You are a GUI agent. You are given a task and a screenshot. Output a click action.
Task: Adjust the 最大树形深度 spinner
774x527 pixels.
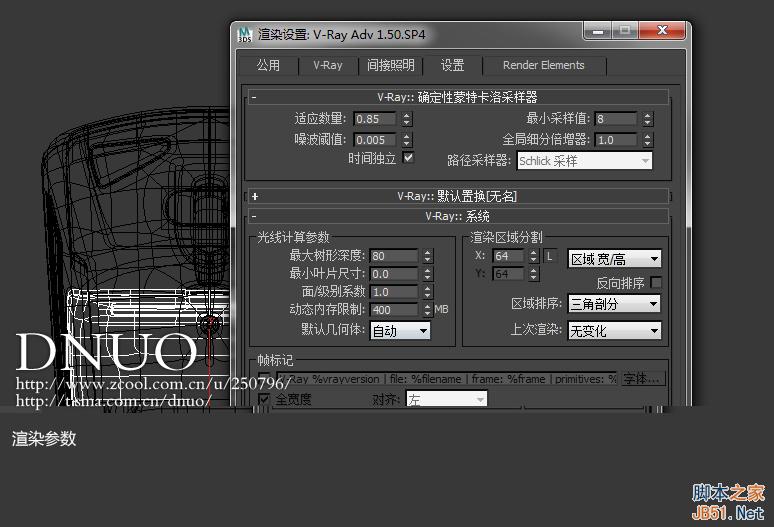(x=427, y=256)
